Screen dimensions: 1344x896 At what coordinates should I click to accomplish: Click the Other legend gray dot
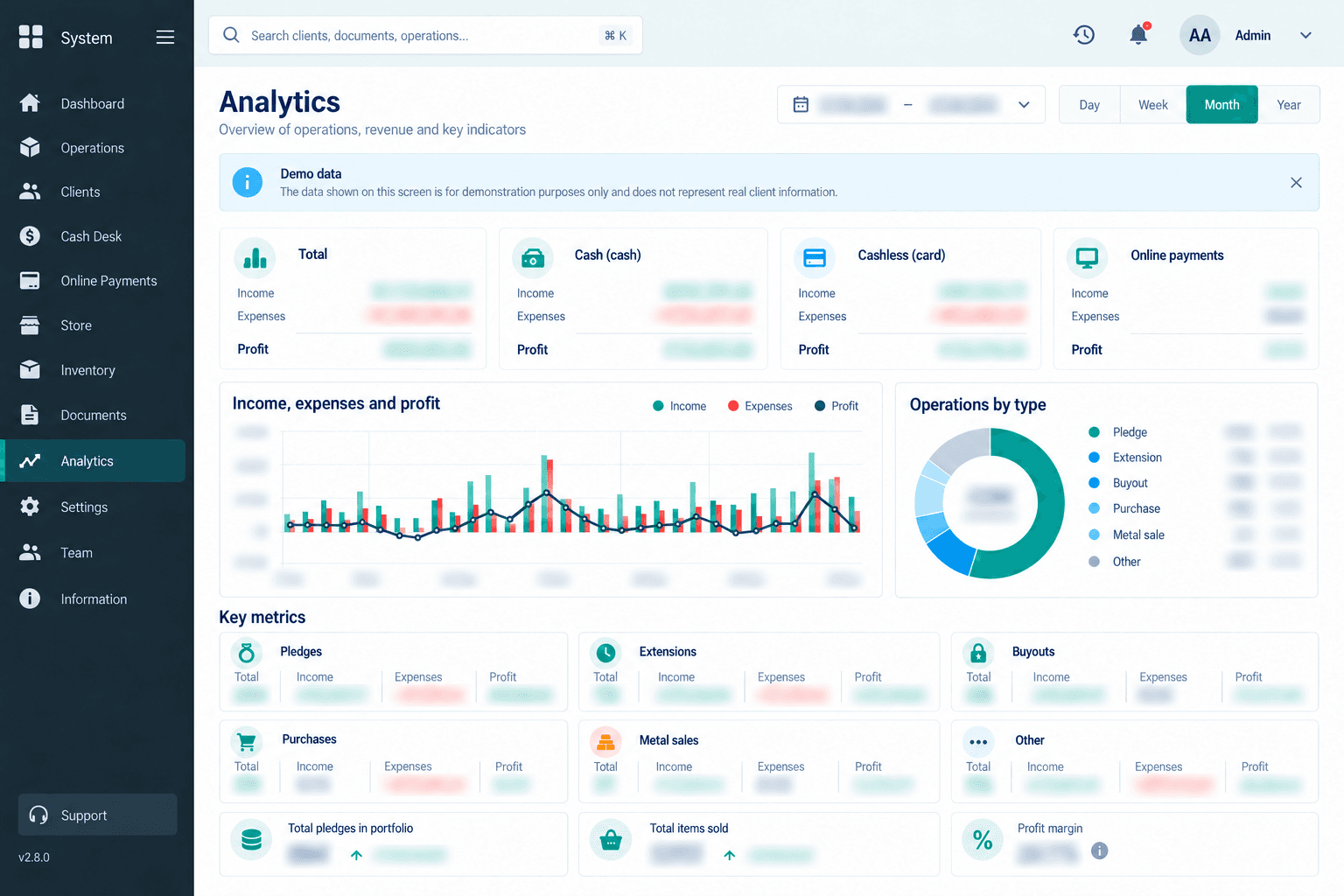click(1094, 562)
